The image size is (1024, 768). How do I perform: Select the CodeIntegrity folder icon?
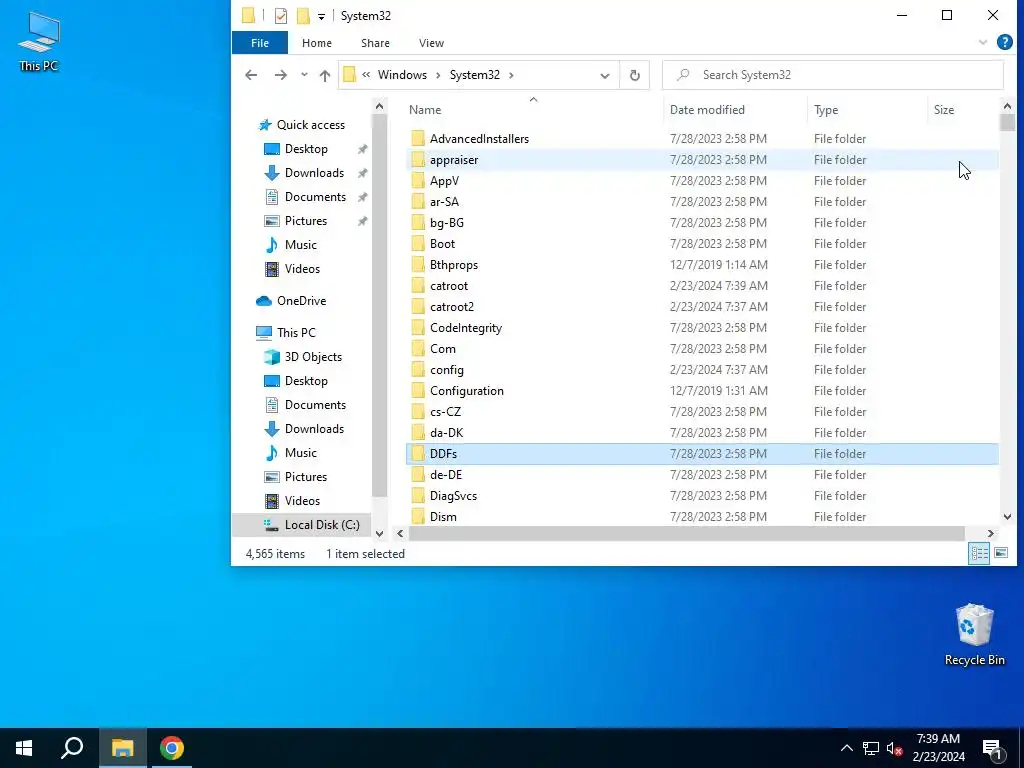[x=418, y=328]
